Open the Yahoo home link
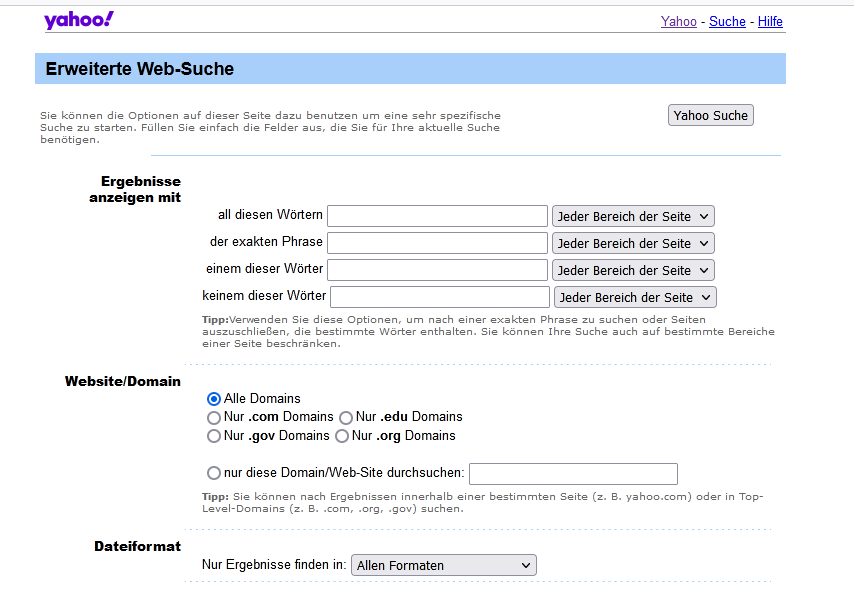854x593 pixels. 679,21
